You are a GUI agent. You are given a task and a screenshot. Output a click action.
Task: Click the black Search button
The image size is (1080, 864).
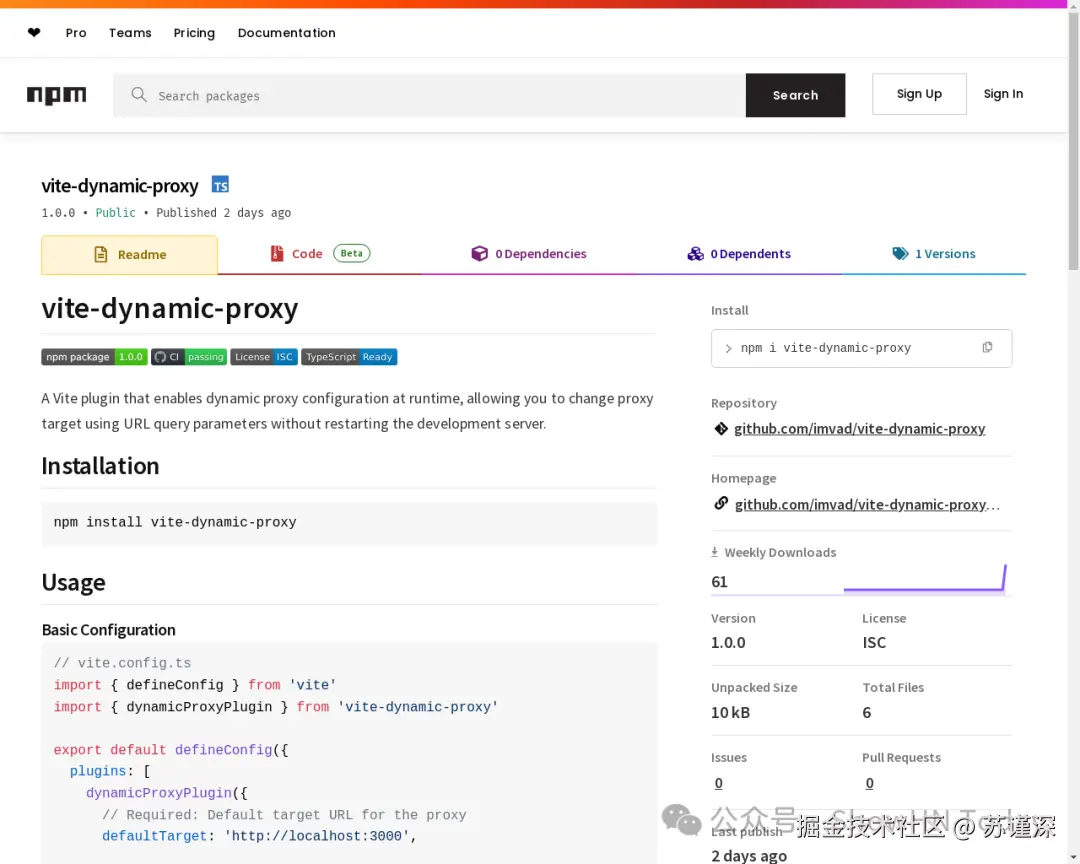click(795, 95)
